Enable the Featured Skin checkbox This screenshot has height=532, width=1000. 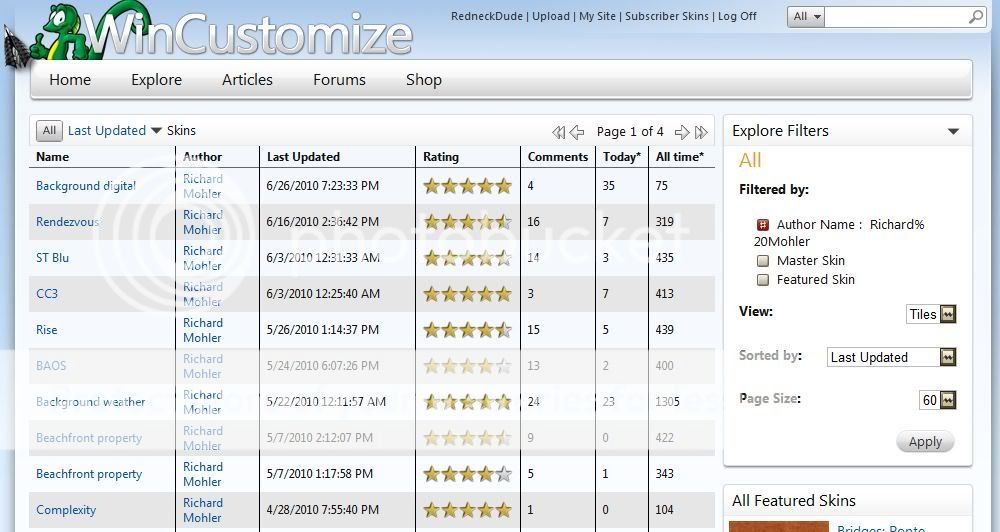pyautogui.click(x=763, y=280)
